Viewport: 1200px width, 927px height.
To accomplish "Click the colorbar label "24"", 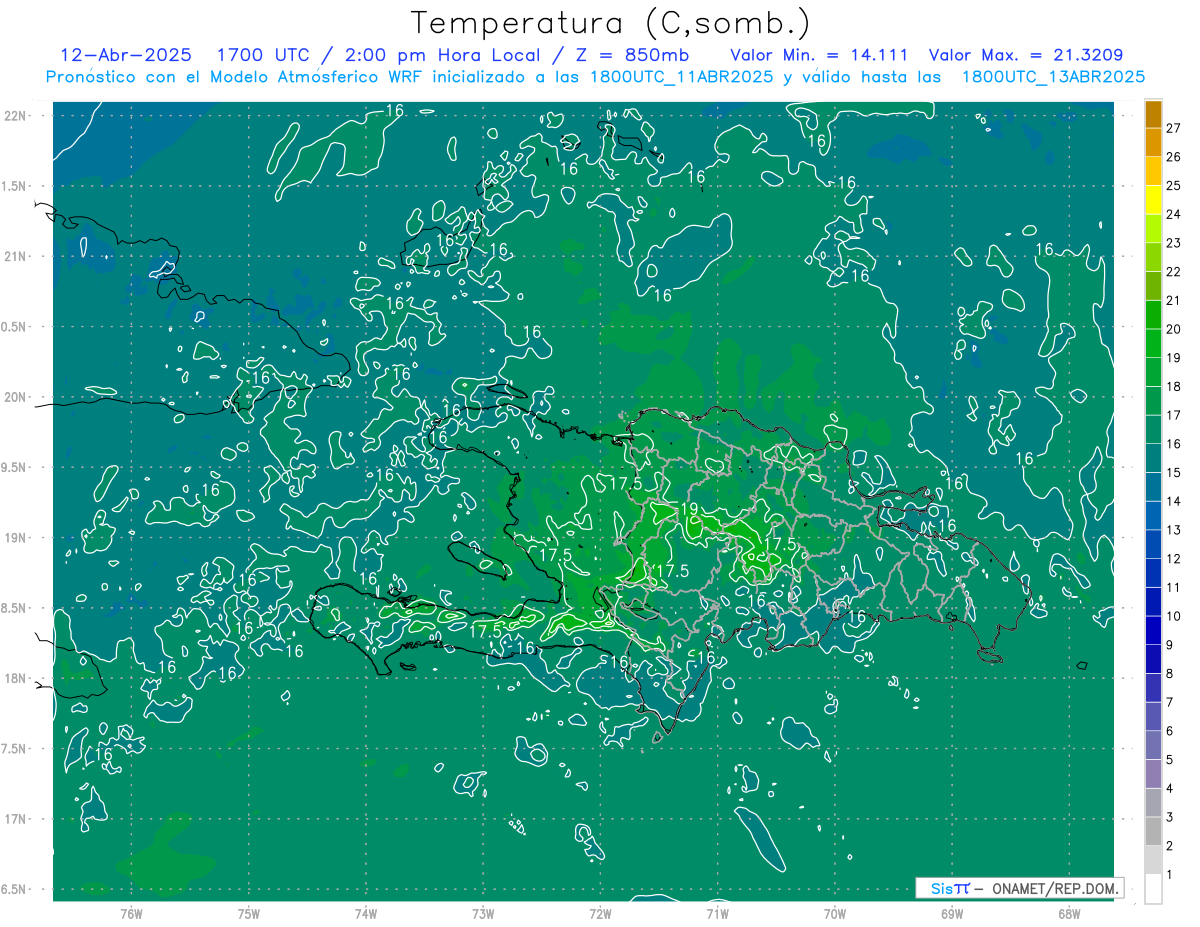I will [x=1174, y=214].
